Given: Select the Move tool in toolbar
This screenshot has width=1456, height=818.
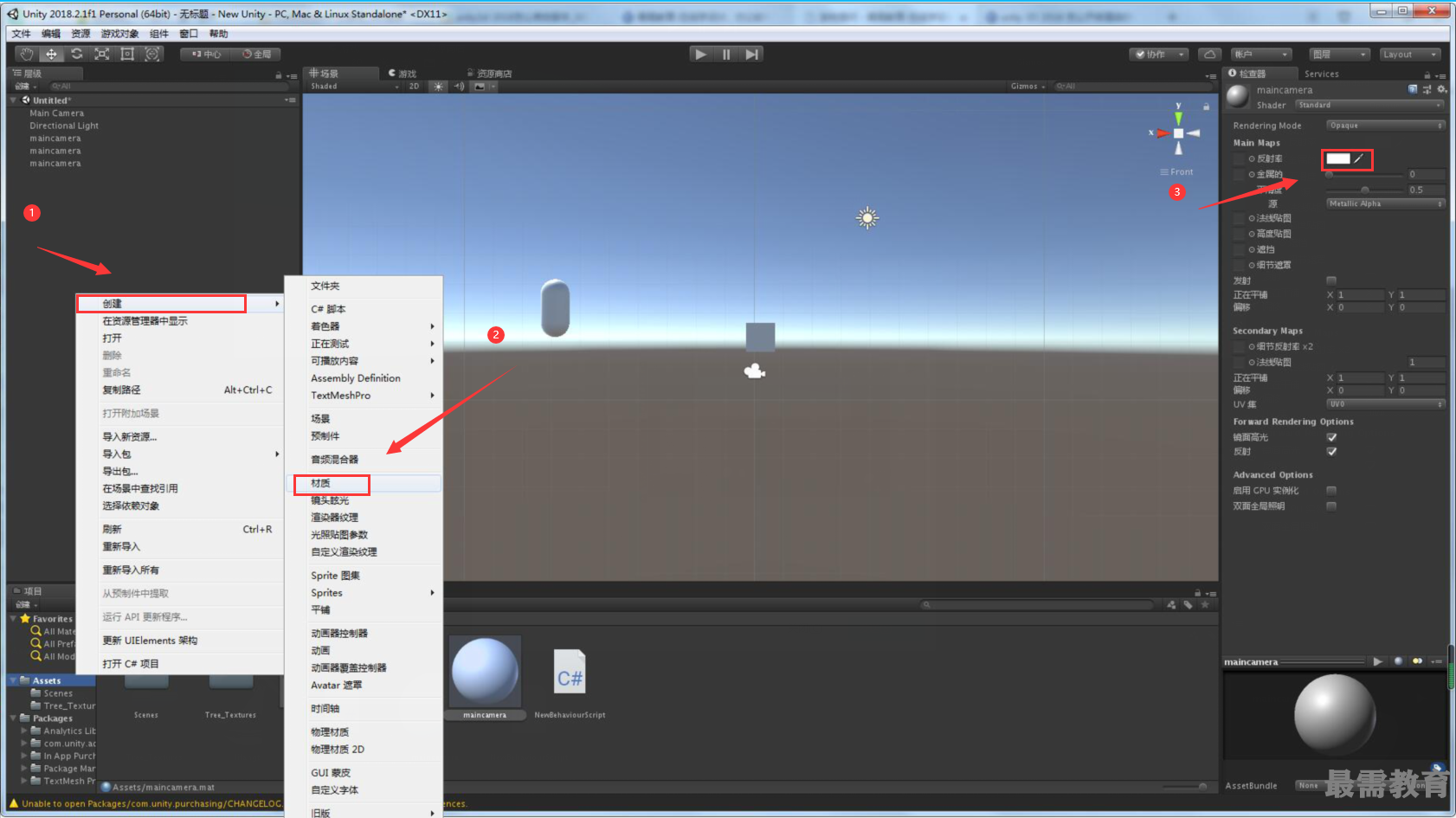Looking at the screenshot, I should pyautogui.click(x=52, y=54).
